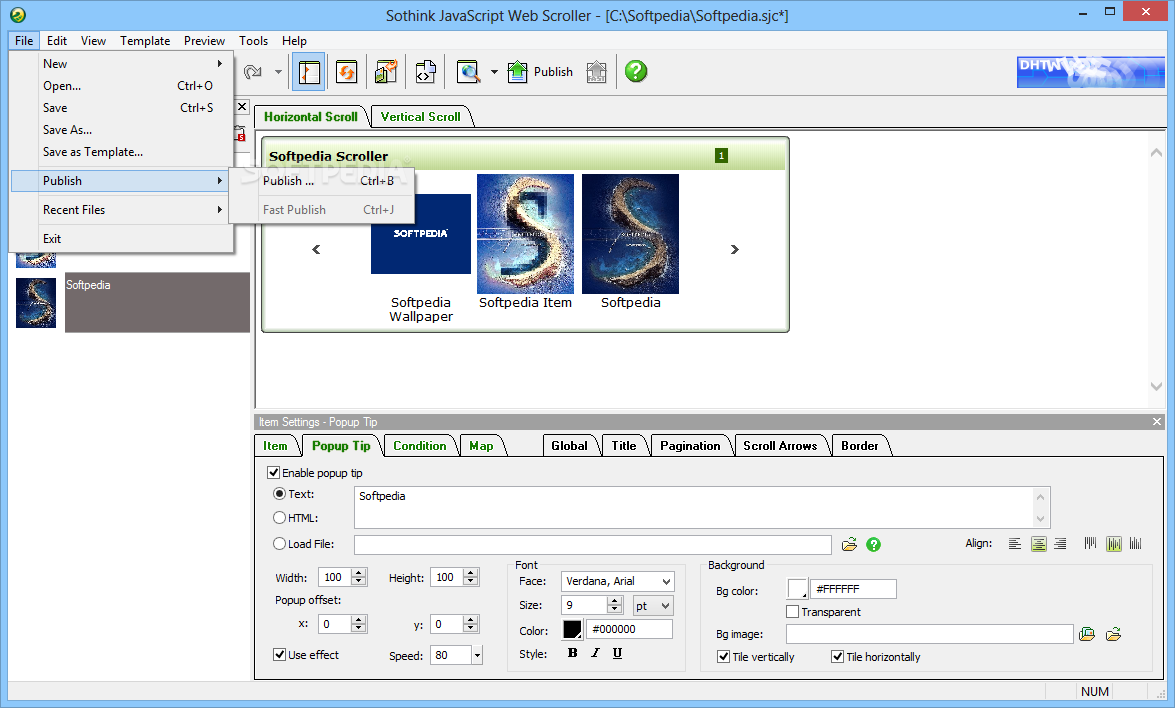Open the font size unit pt dropdown
The image size is (1175, 708).
(x=665, y=605)
